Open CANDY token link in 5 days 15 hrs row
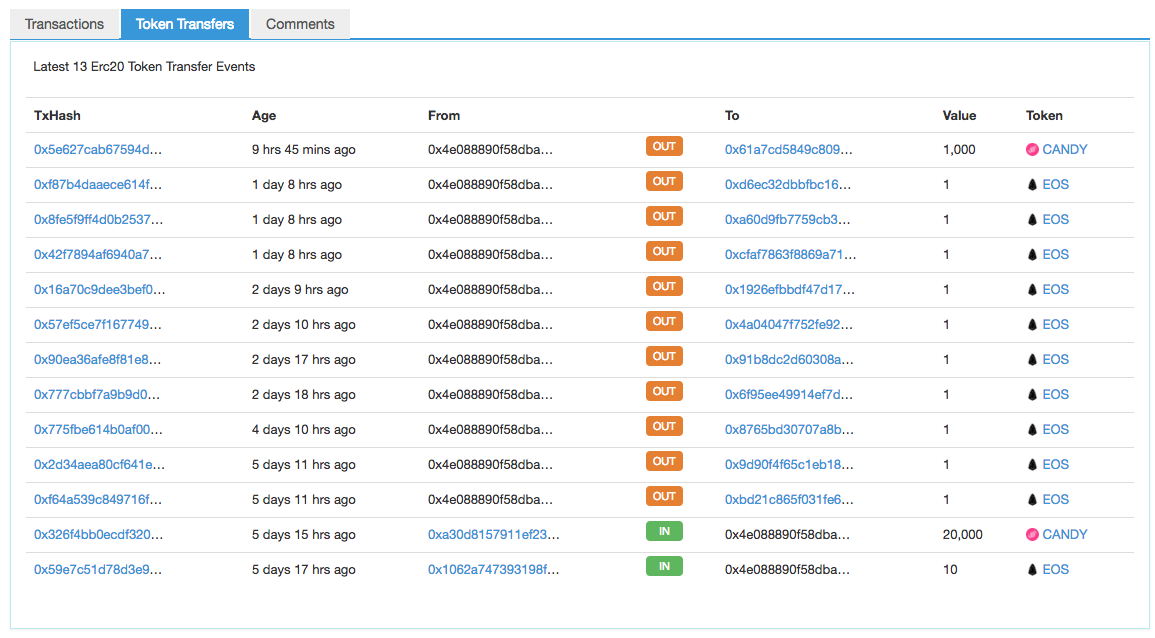This screenshot has height=638, width=1155. 1064,535
